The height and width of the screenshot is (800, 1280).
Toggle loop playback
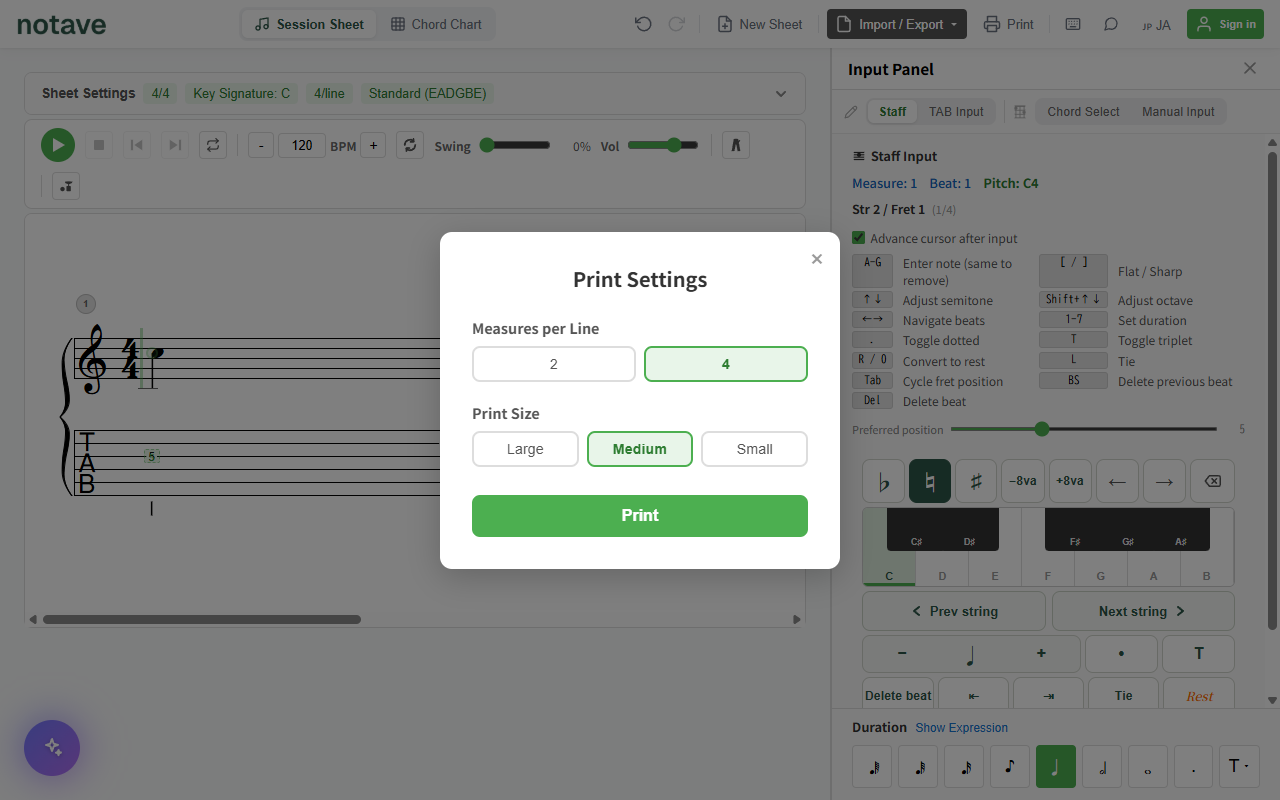[x=213, y=145]
